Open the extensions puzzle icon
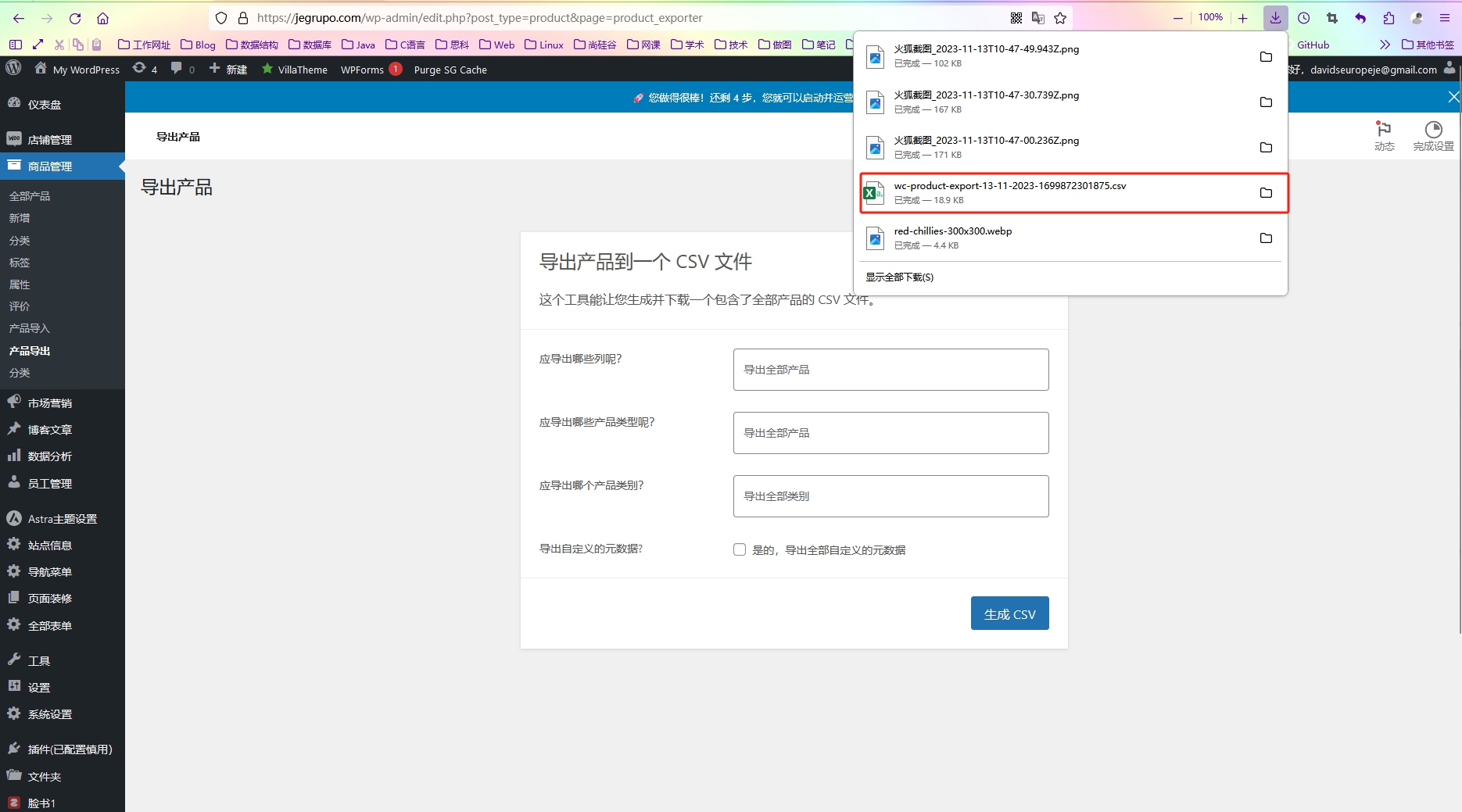Screen dimensions: 1462x812 click(x=1389, y=18)
